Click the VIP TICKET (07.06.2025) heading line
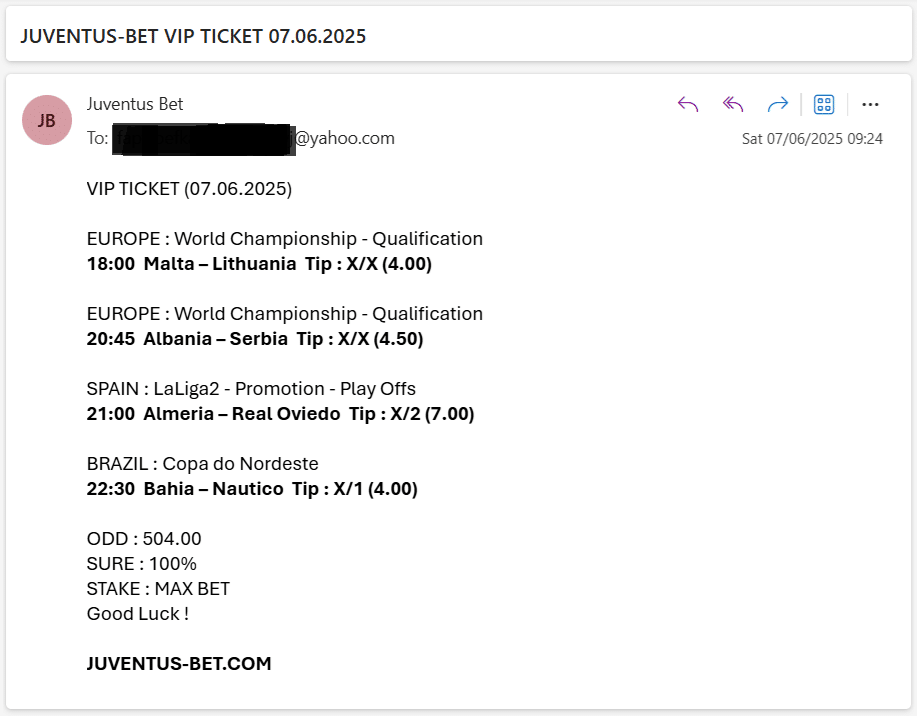 [190, 189]
